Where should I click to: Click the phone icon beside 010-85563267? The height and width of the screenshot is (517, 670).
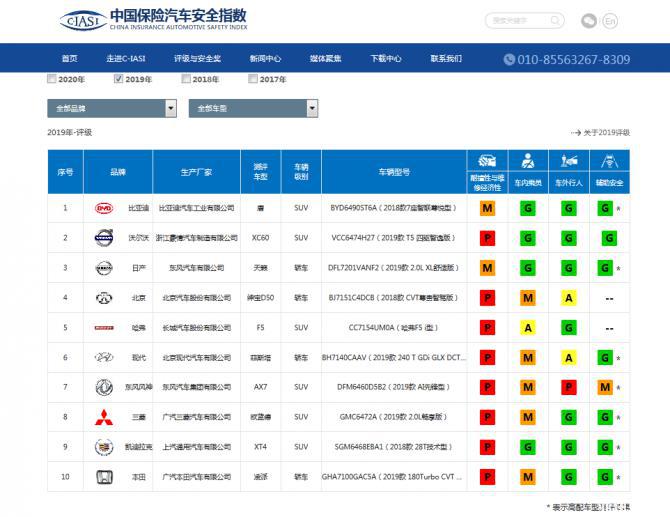click(509, 59)
